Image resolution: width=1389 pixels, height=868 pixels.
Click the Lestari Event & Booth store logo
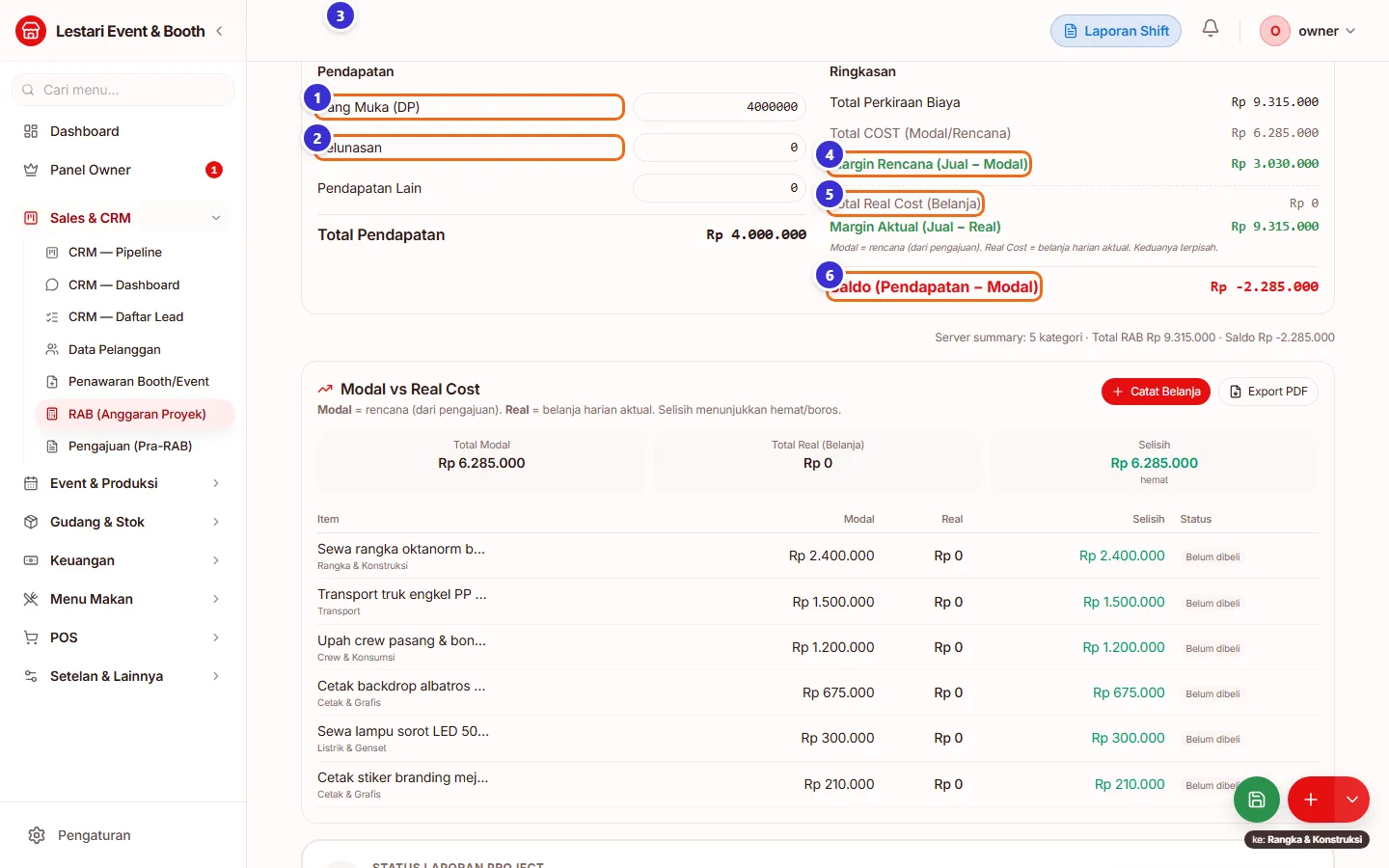pos(31,31)
